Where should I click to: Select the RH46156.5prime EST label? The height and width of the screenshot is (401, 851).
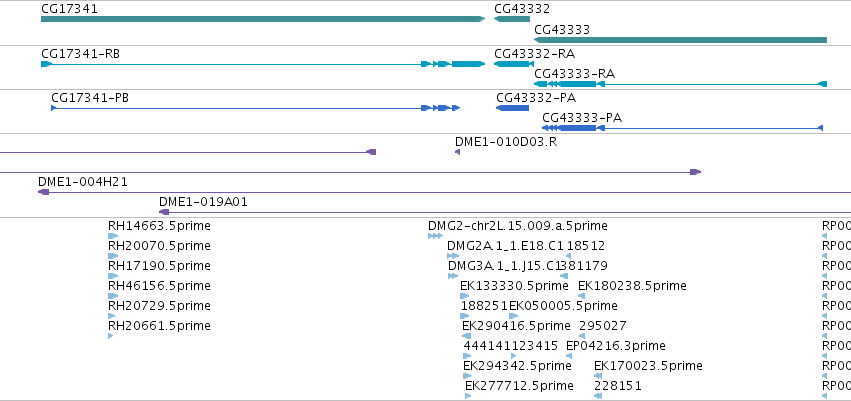point(160,286)
